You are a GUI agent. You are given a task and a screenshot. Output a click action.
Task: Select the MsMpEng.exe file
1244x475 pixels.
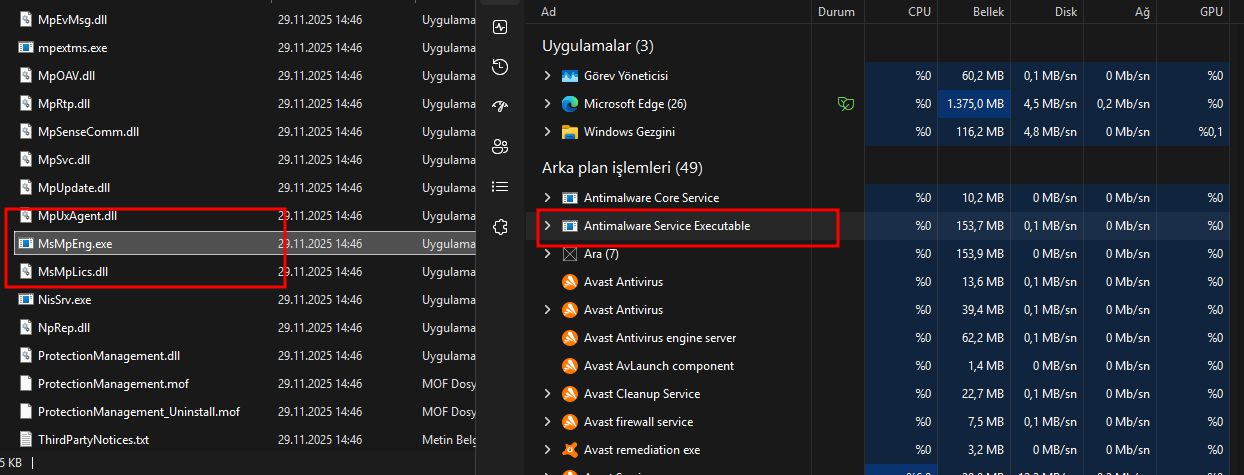click(75, 243)
